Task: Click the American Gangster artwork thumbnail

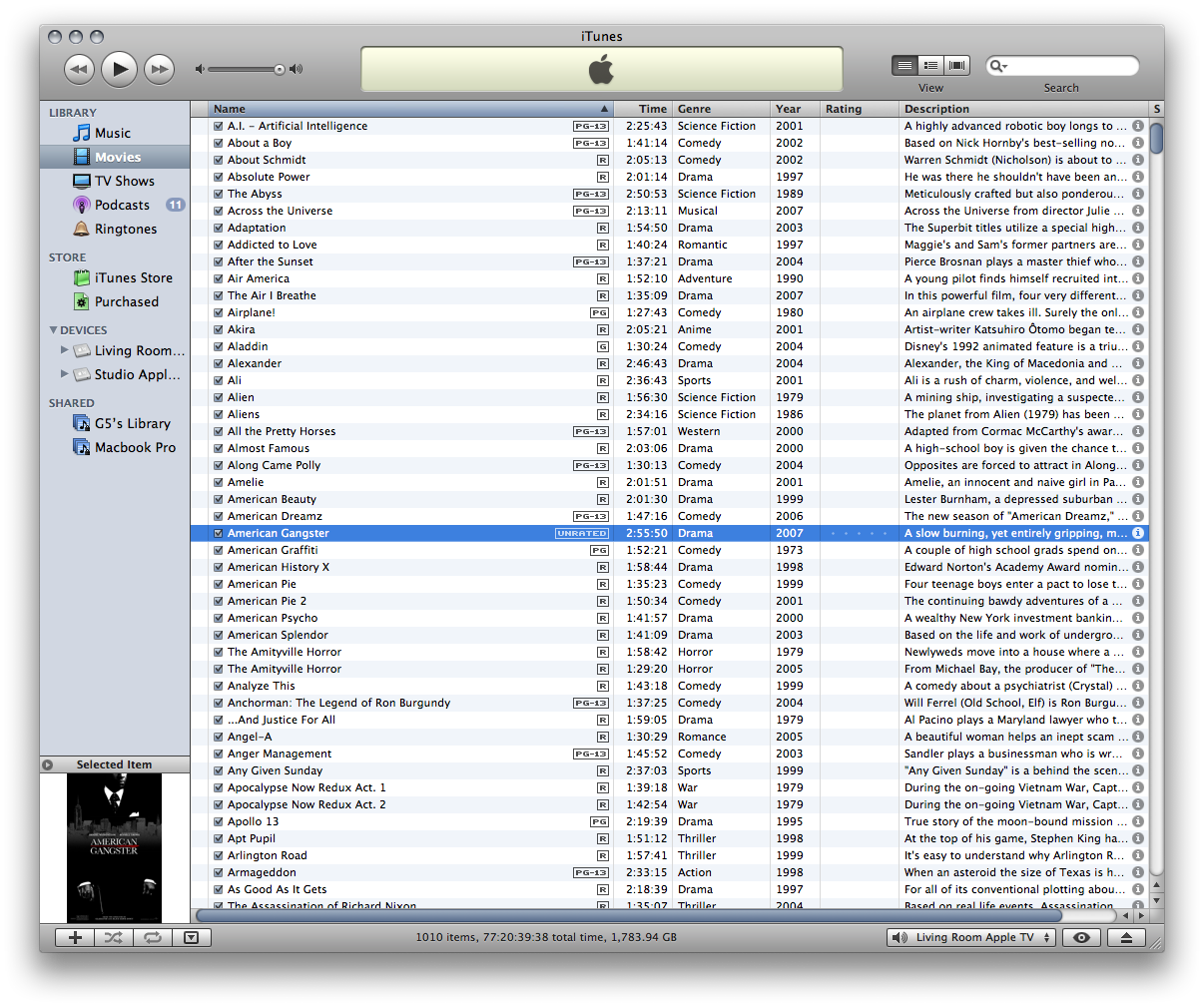Action: click(115, 848)
